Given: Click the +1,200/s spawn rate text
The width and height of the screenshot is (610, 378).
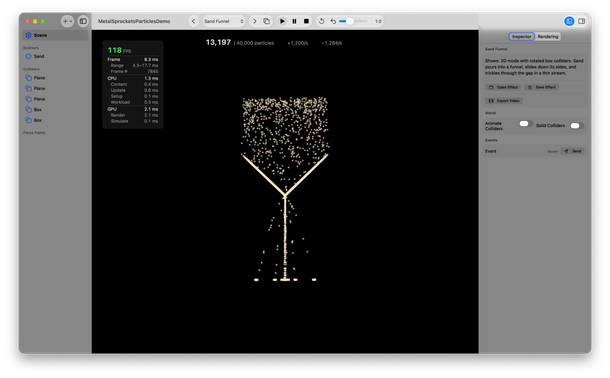Looking at the screenshot, I should [298, 43].
